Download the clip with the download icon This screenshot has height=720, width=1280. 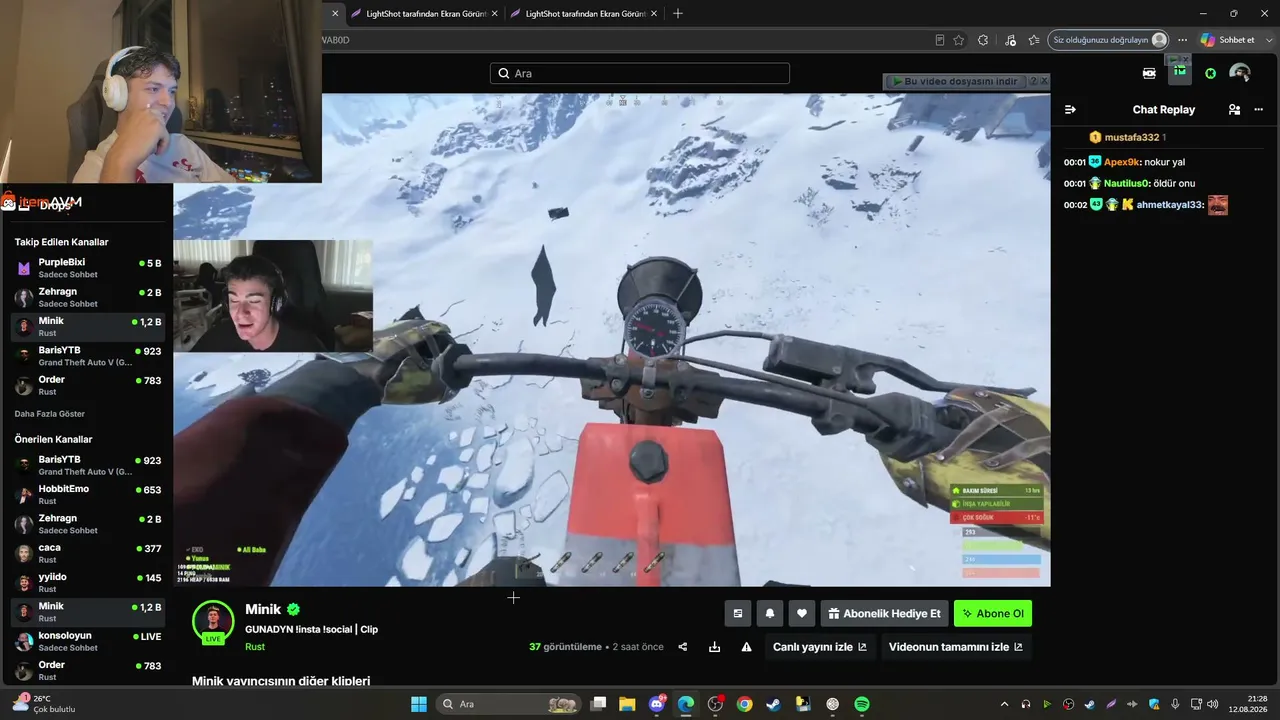714,647
